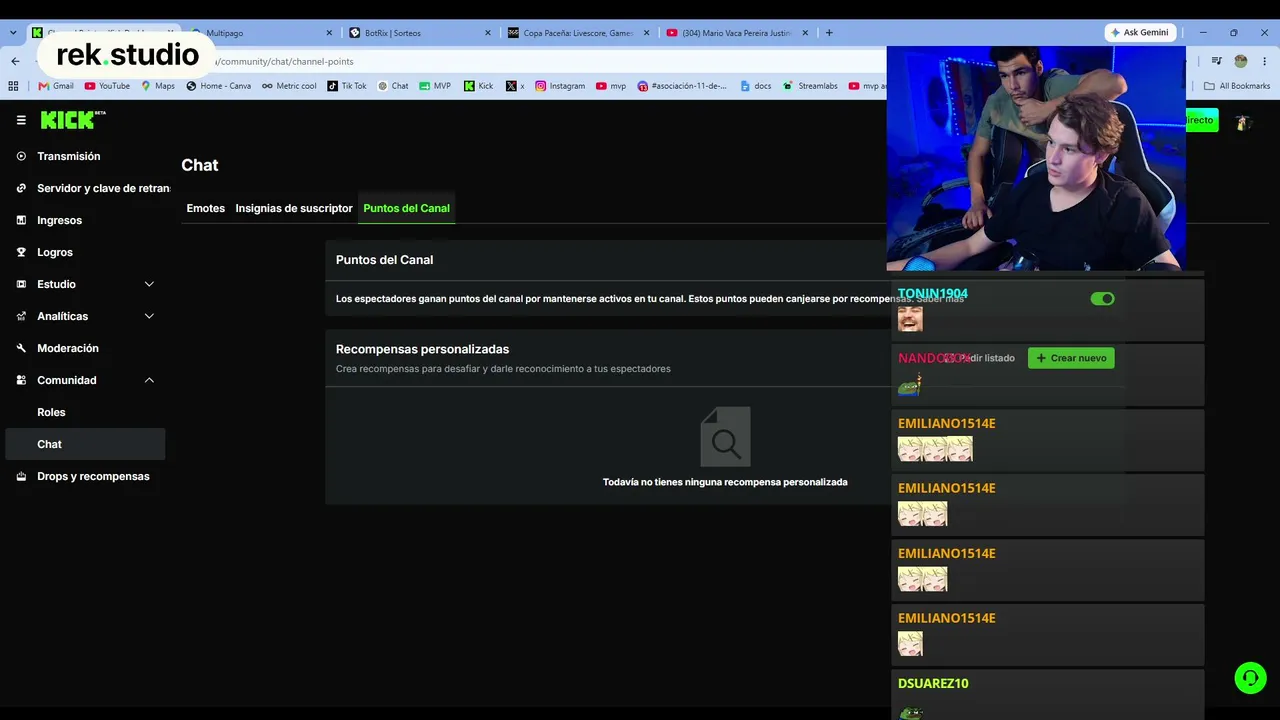Click the address bar URL
1280x720 pixels.
[x=282, y=61]
